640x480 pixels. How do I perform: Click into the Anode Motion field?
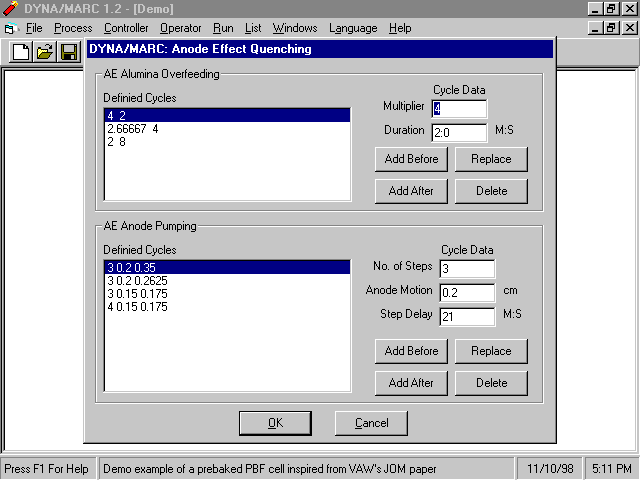click(467, 293)
